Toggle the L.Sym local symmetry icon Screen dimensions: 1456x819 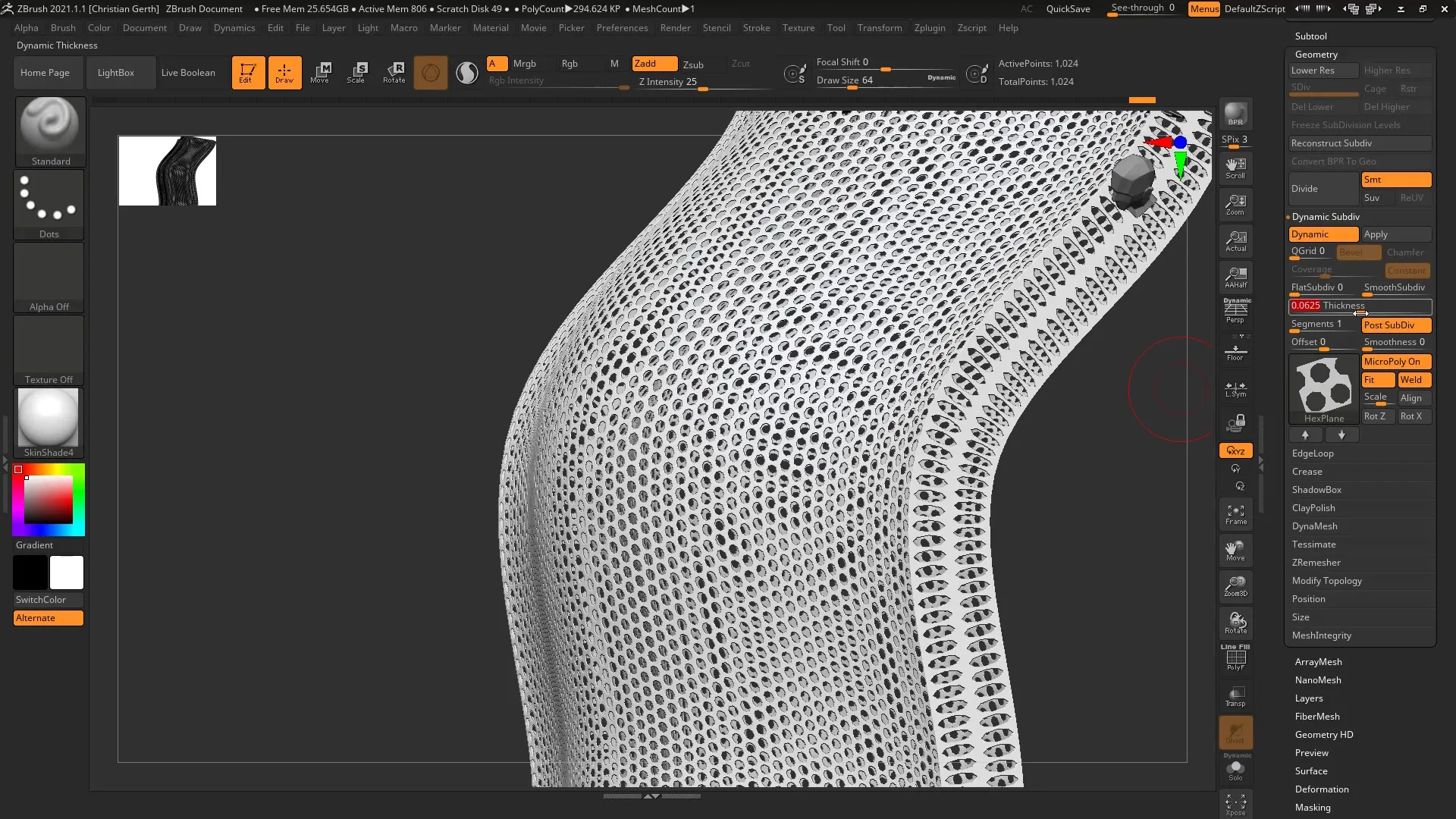[1235, 388]
